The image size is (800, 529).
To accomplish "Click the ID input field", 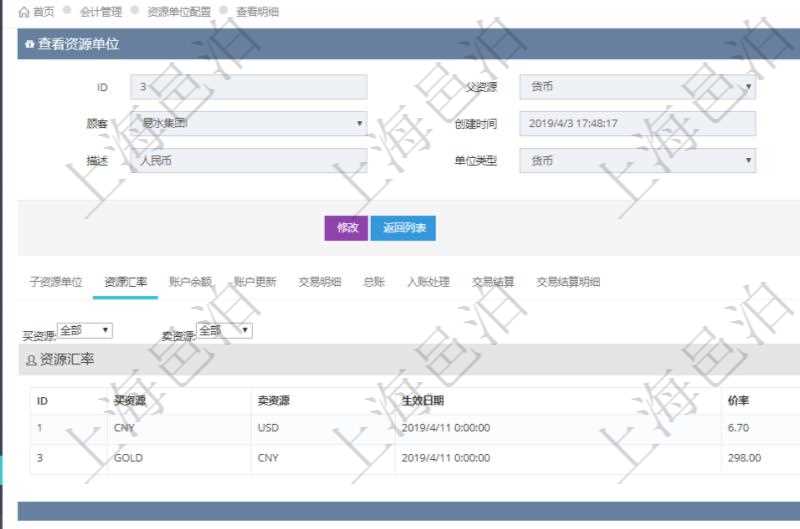I will (248, 87).
